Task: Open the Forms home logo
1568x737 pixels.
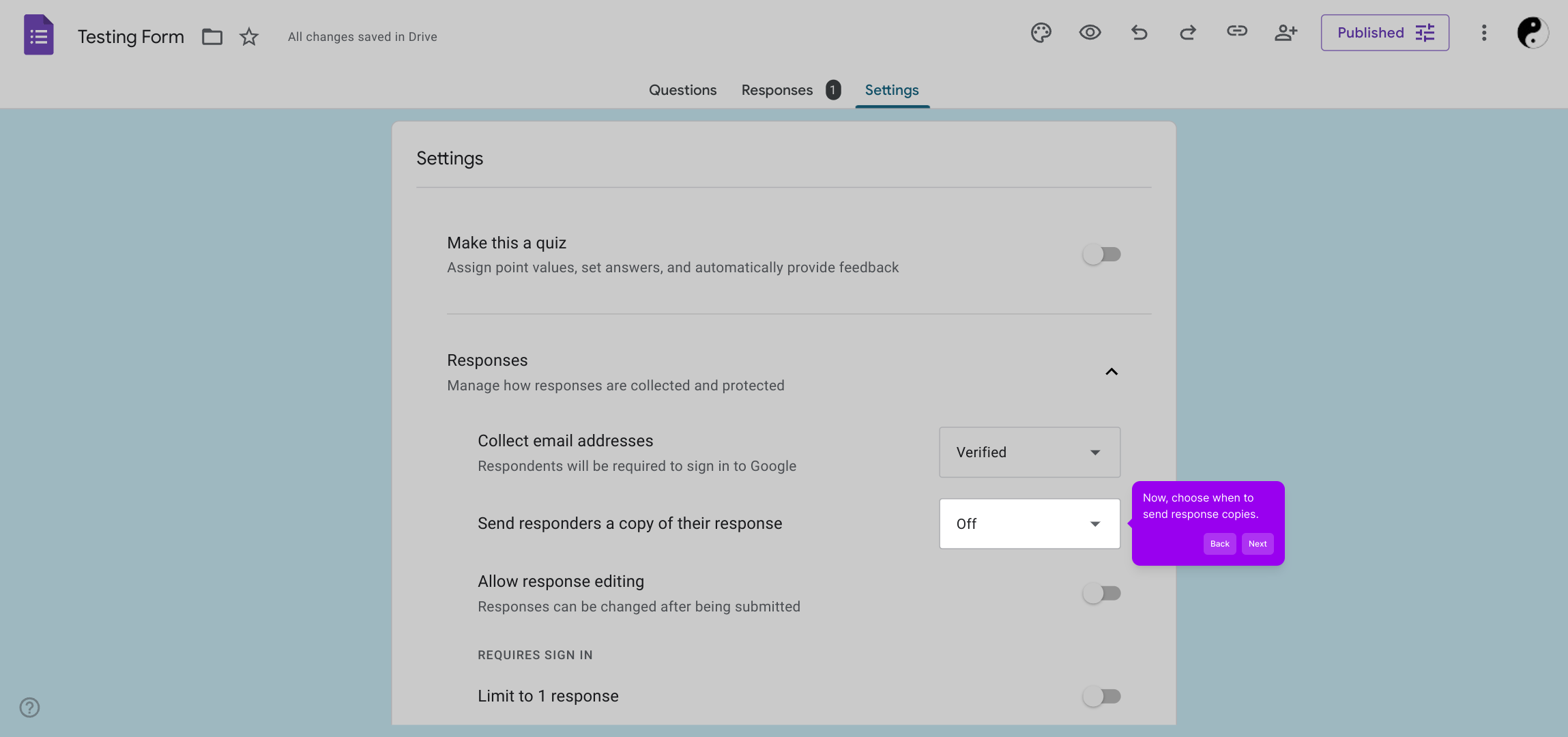Action: 39,35
